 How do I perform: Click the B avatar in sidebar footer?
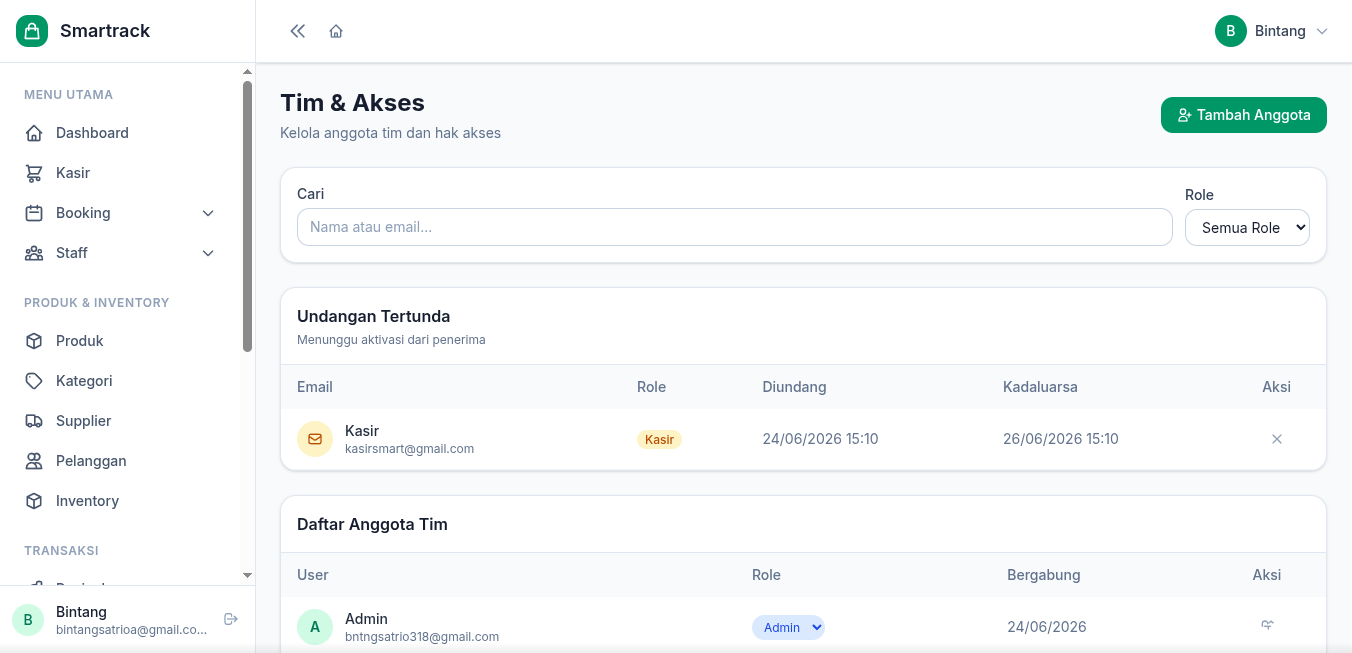click(28, 620)
